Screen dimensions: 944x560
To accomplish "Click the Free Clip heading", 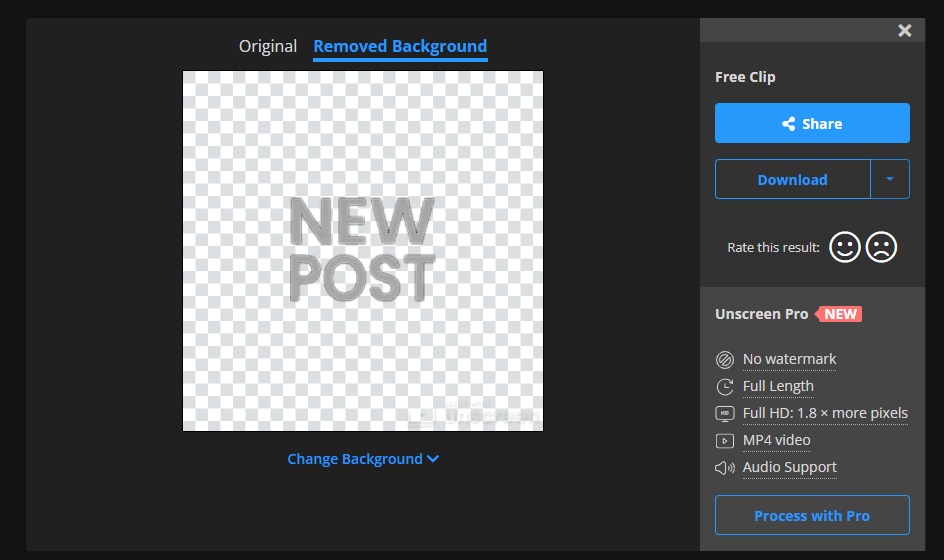I will (x=745, y=77).
